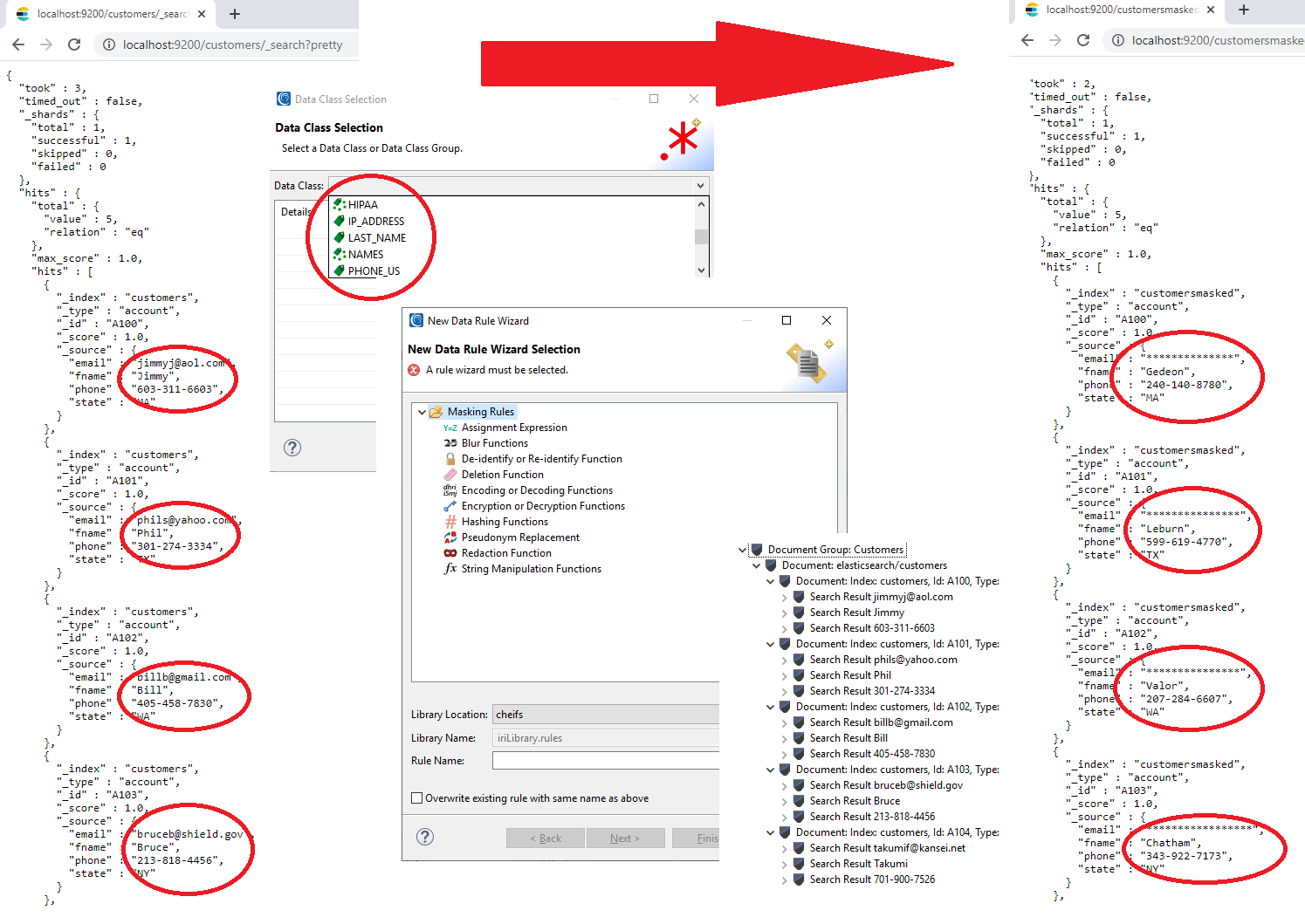Click the data class list scroll-up arrow

(701, 204)
